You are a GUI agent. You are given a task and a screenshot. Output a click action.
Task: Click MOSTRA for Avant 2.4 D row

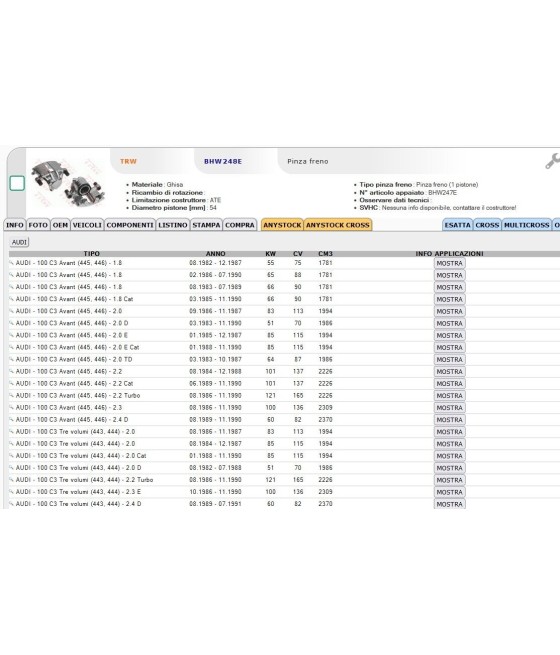coord(449,420)
